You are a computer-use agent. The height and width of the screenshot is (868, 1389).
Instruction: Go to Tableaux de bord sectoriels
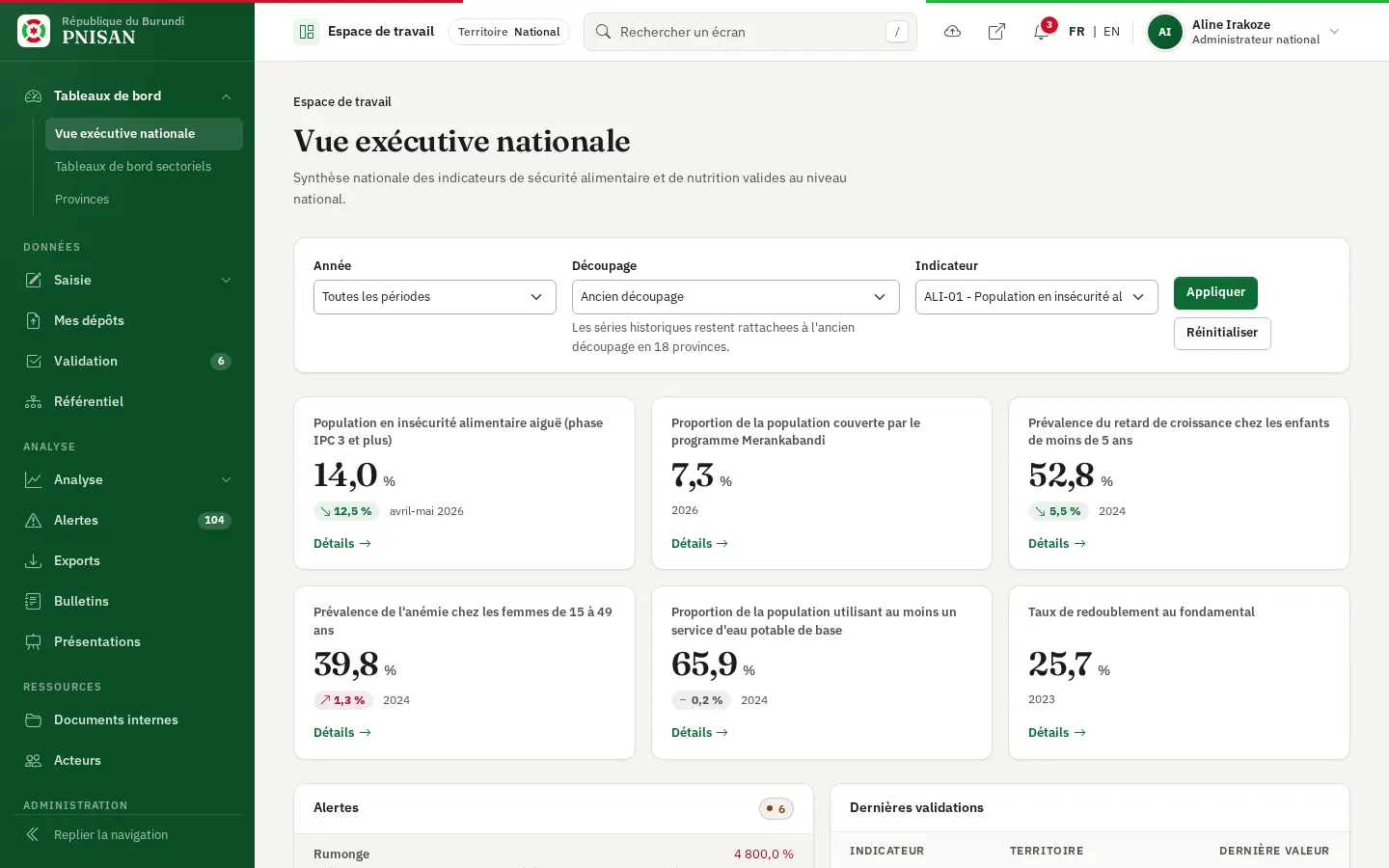(144, 167)
